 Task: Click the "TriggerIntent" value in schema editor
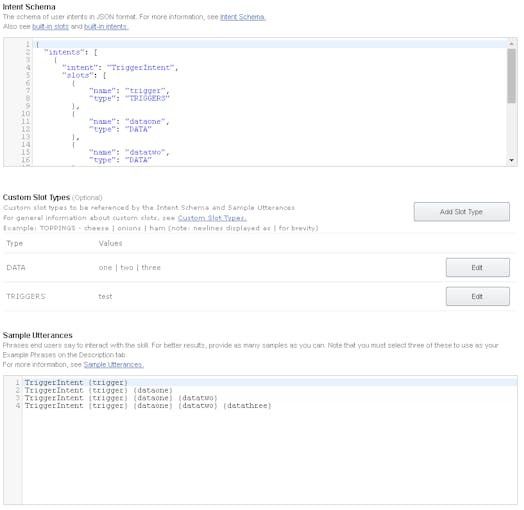[141, 68]
